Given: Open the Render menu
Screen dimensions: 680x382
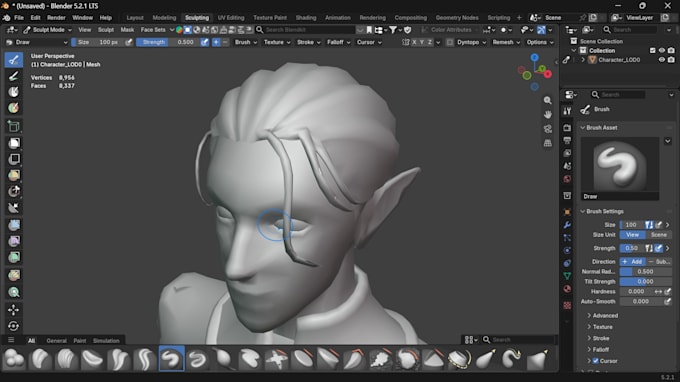Looking at the screenshot, I should coord(56,18).
